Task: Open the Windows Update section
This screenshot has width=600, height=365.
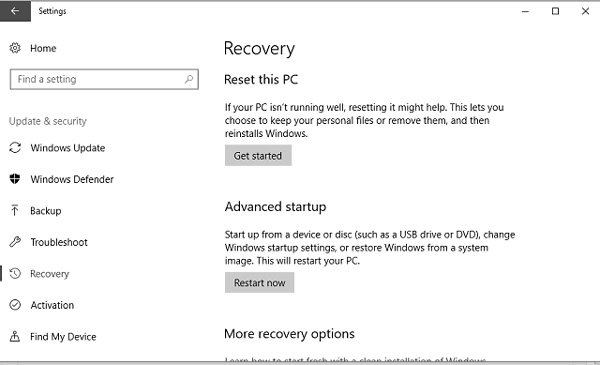Action: [x=68, y=148]
